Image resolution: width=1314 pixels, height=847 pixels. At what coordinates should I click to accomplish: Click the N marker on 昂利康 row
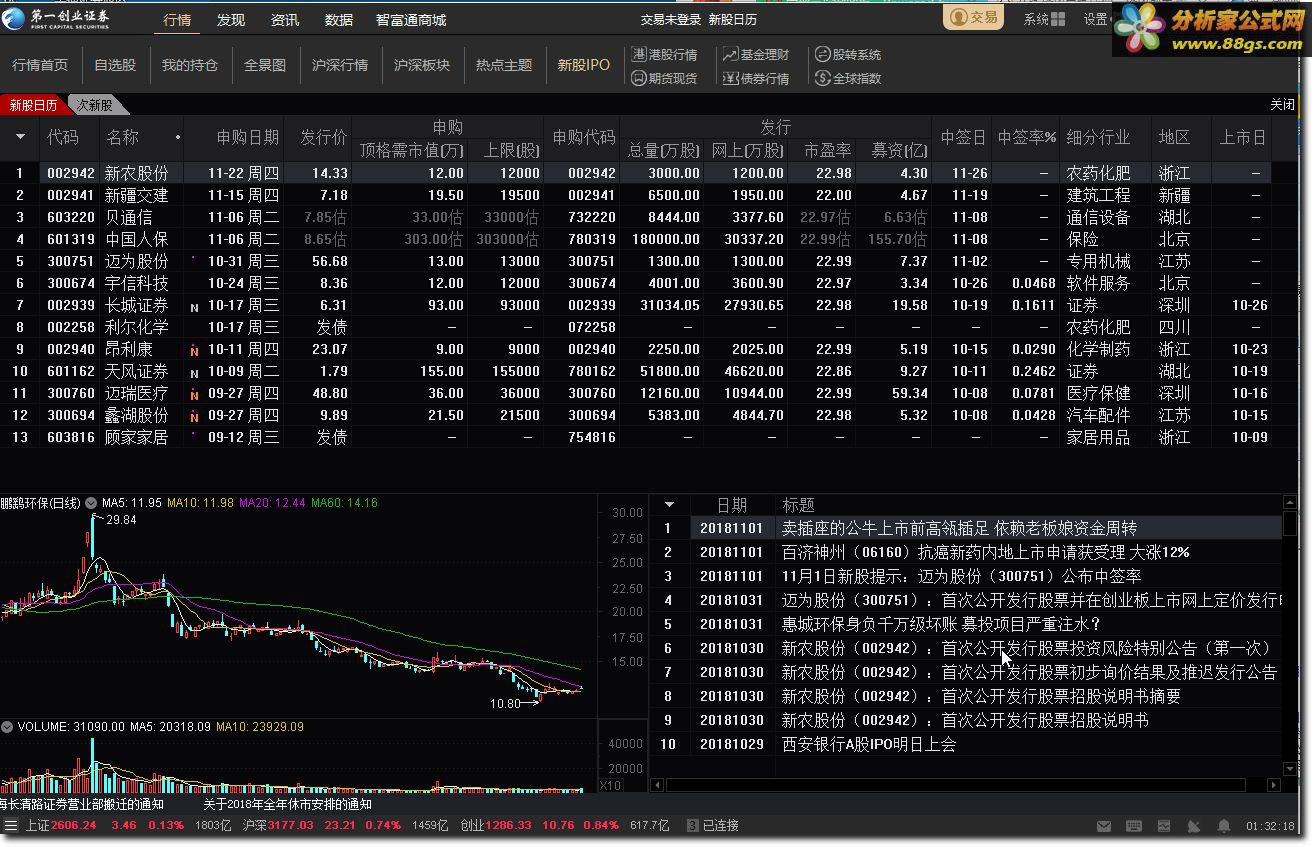[x=194, y=350]
